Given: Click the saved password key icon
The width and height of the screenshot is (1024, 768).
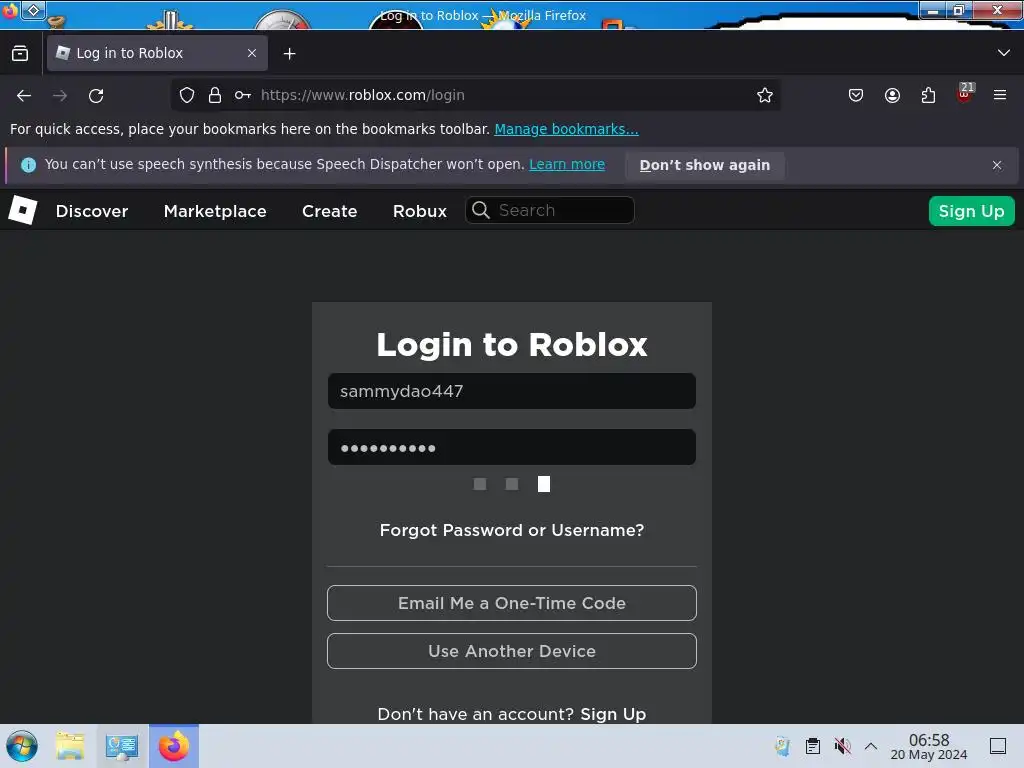Looking at the screenshot, I should (243, 95).
